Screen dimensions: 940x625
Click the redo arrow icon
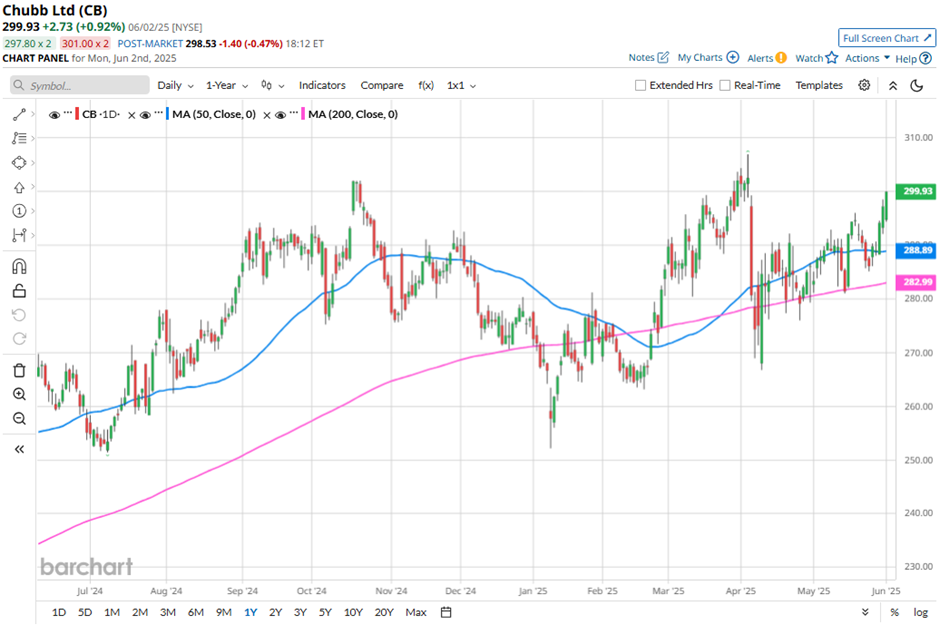tap(19, 339)
